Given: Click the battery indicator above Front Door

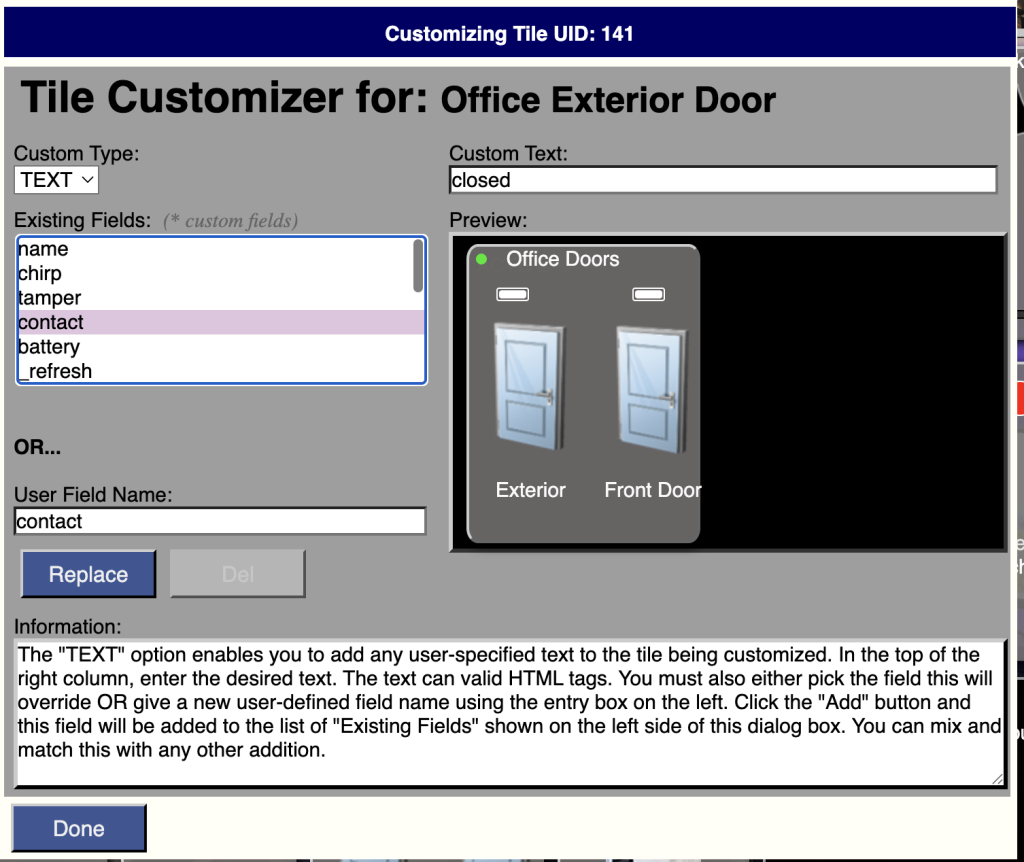Looking at the screenshot, I should [648, 294].
